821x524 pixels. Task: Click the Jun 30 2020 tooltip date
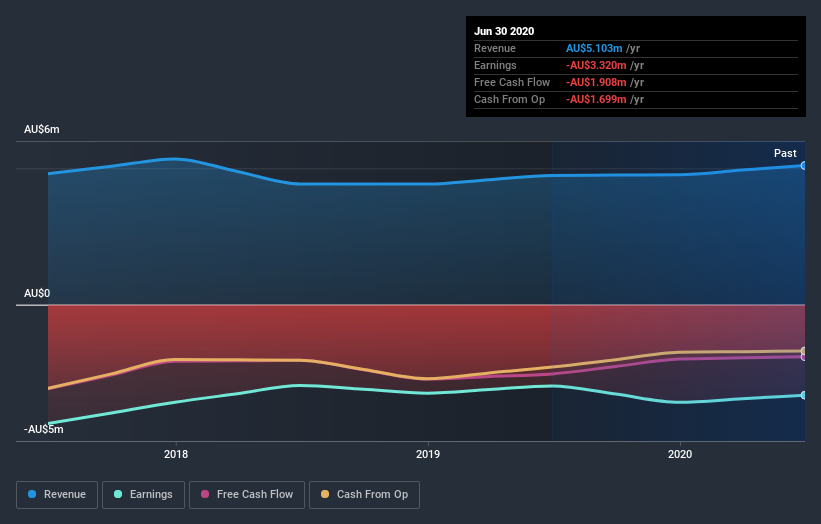[504, 31]
